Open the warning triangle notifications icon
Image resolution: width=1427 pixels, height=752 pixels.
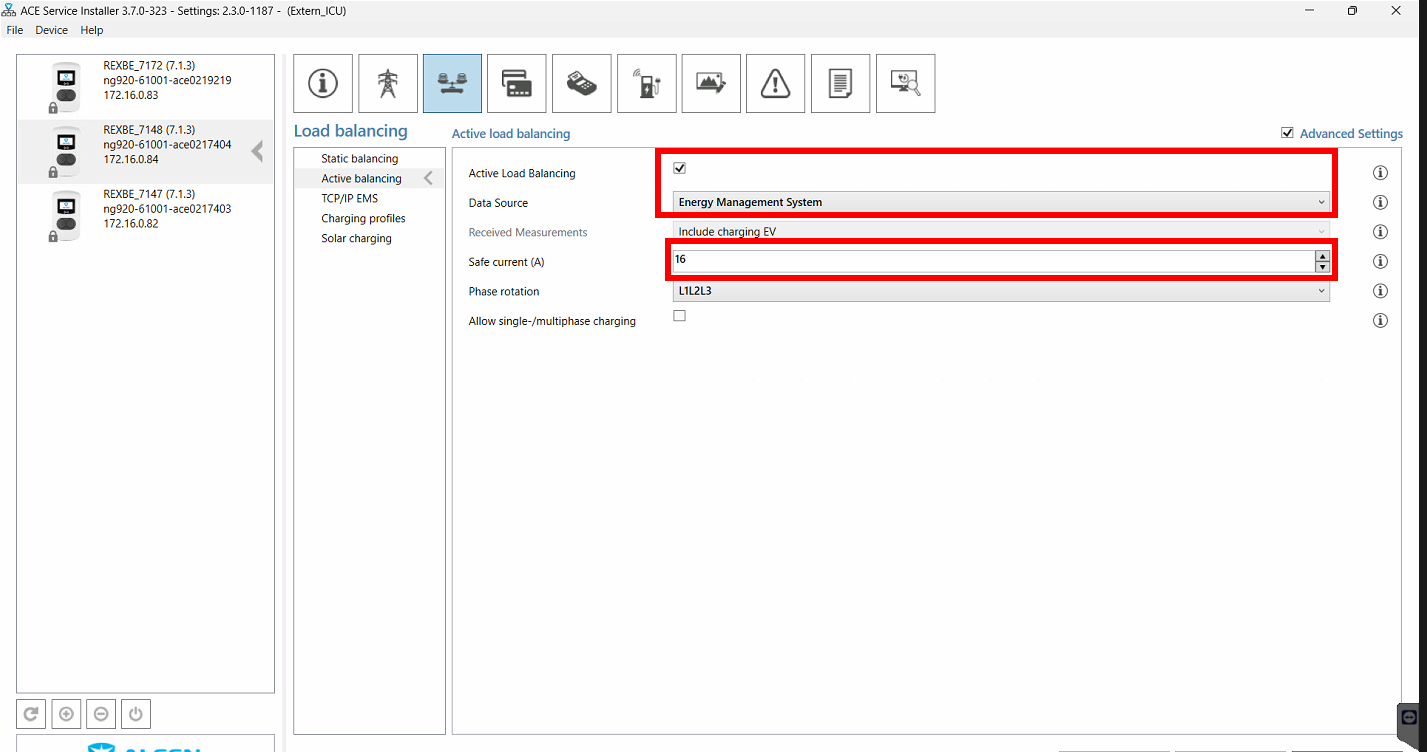point(775,83)
